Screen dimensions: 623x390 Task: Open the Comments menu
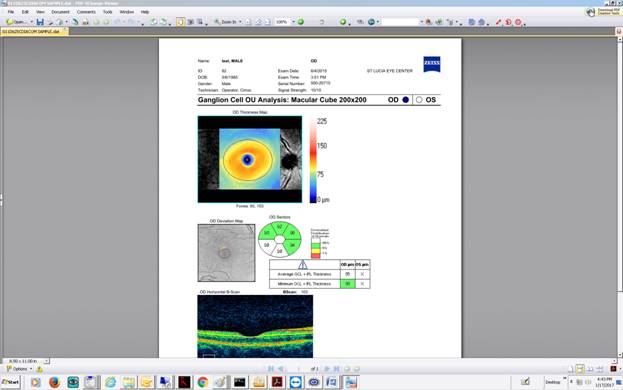(x=86, y=12)
